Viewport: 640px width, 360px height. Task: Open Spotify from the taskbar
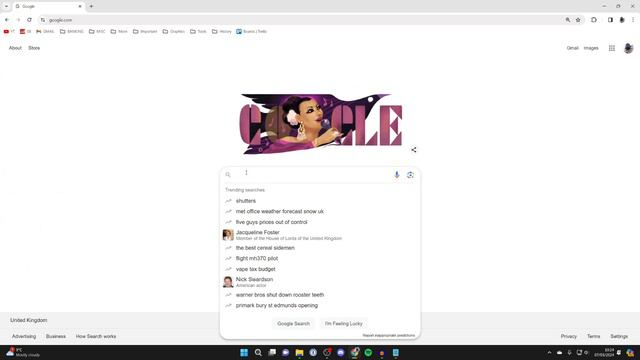(368, 353)
